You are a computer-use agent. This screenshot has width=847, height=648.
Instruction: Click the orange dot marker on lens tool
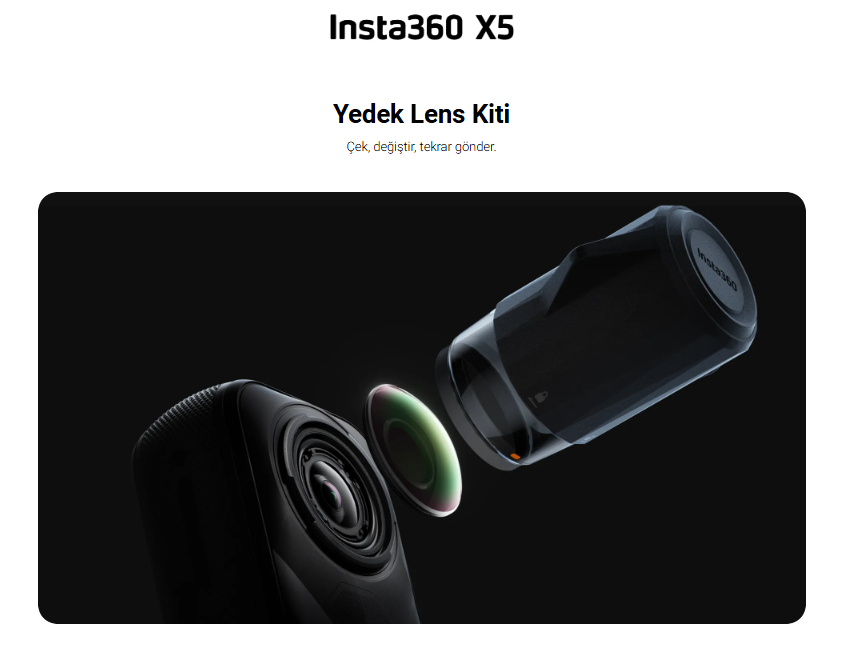(x=515, y=457)
